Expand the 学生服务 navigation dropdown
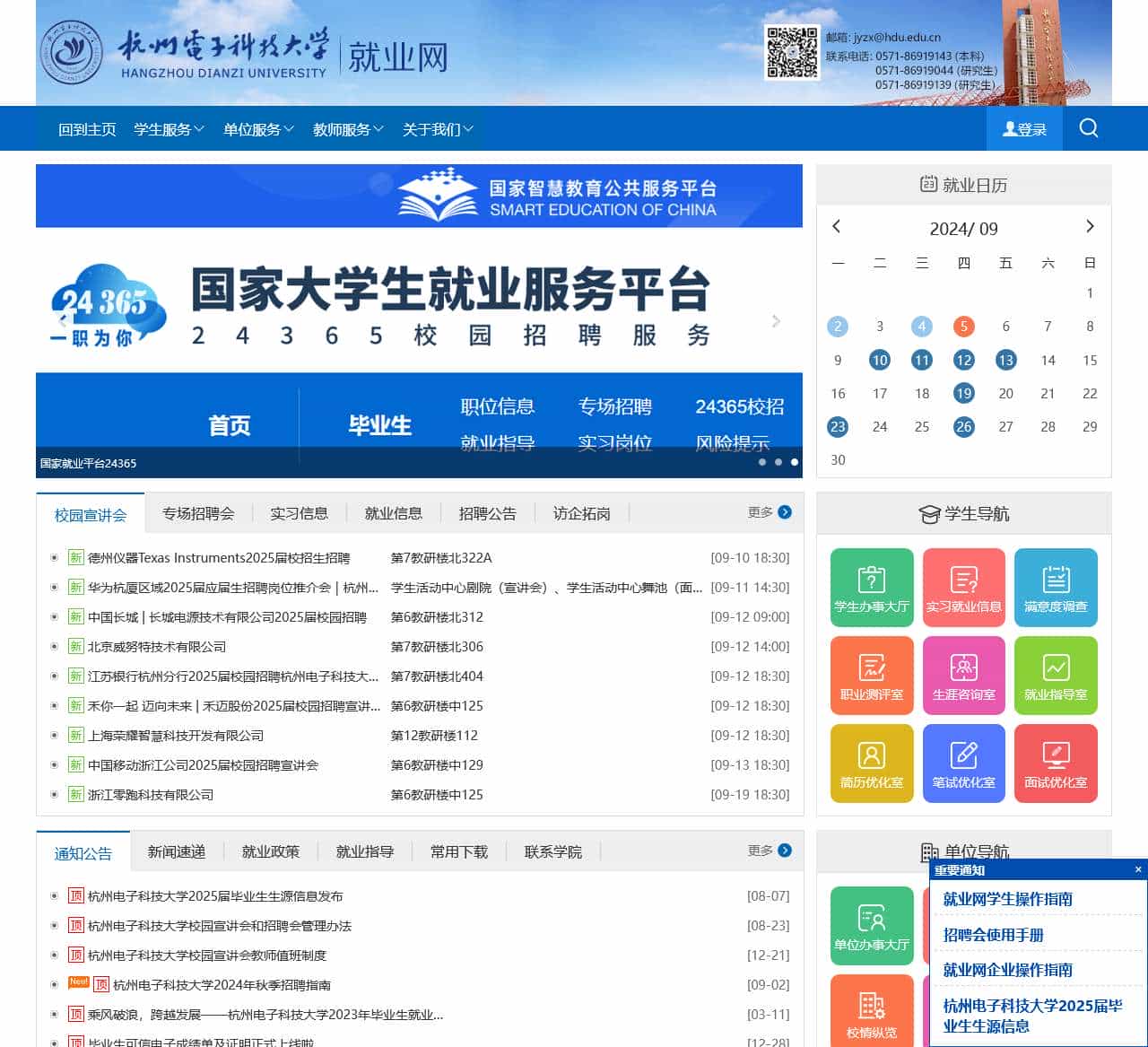This screenshot has height=1047, width=1148. click(x=168, y=128)
